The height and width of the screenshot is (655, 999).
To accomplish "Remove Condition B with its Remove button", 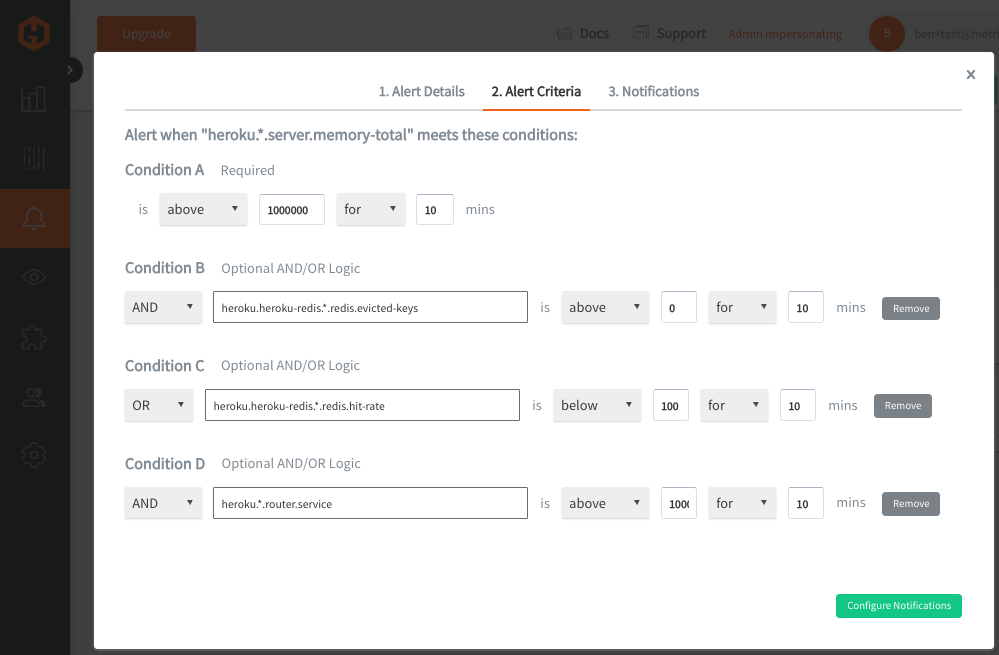I will point(910,308).
